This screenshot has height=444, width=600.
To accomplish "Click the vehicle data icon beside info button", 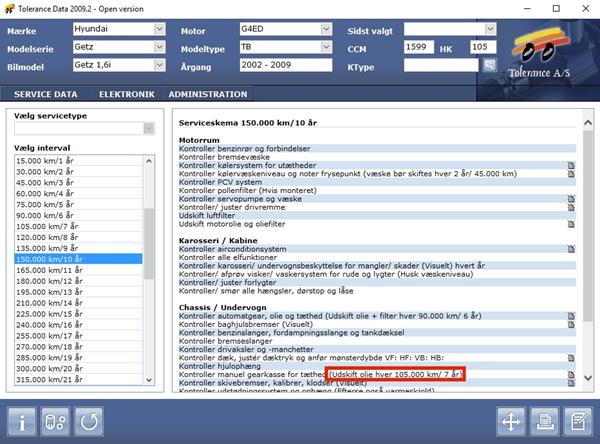I will pos(58,420).
